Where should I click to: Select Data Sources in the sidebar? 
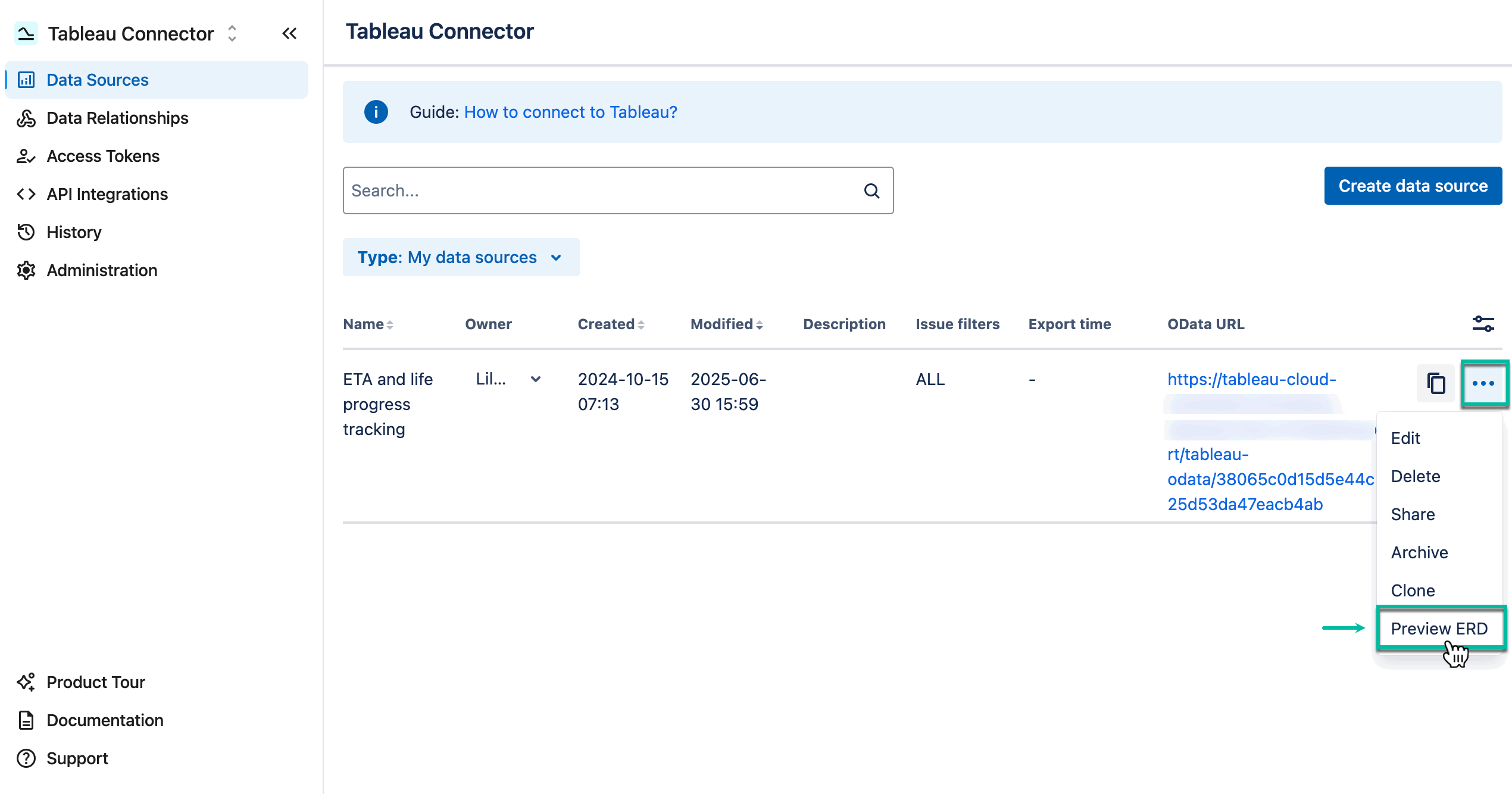pos(97,79)
